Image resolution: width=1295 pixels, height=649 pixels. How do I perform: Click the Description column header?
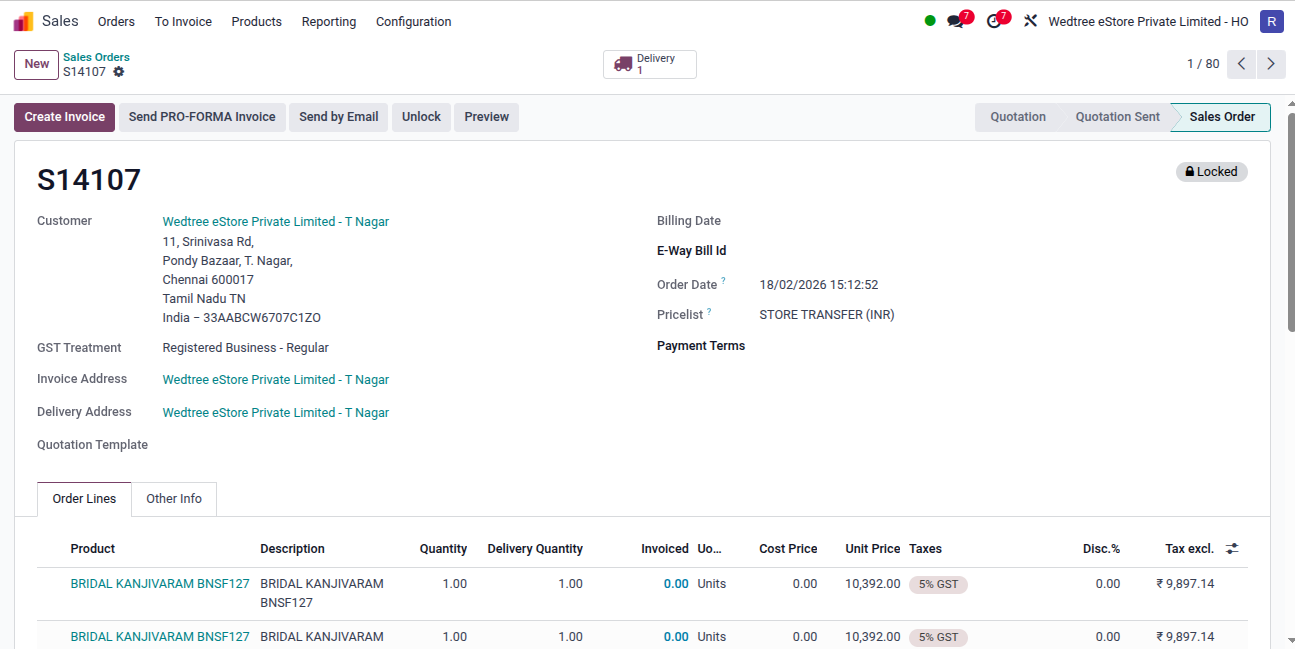pos(292,549)
